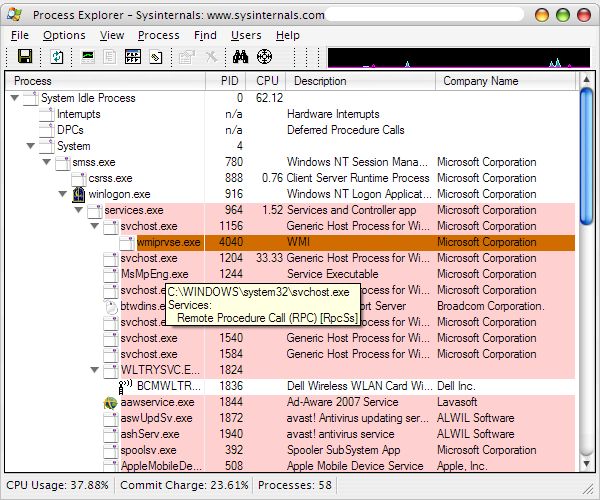Open the Users menu
The image size is (600, 500).
[x=246, y=35]
